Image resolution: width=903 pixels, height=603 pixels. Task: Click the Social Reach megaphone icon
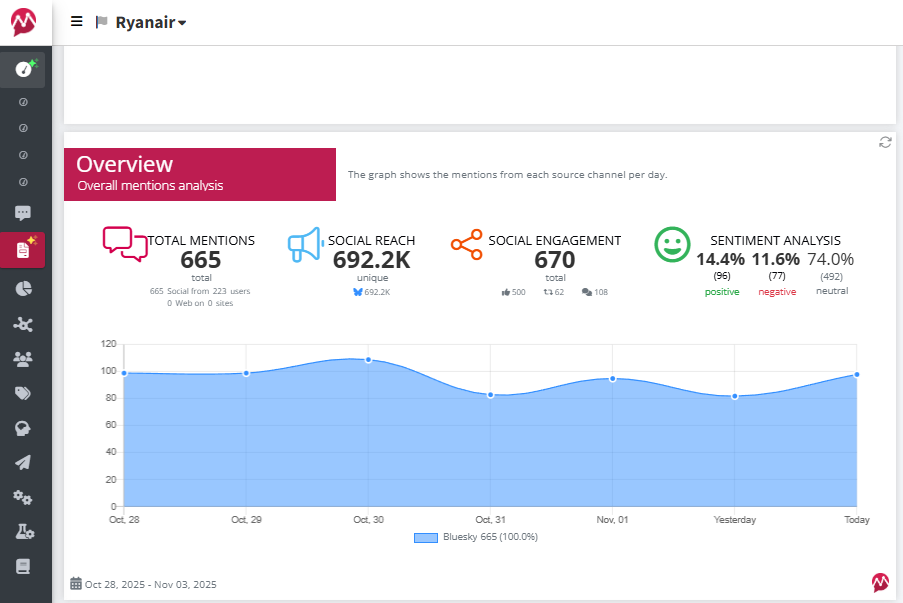(x=305, y=244)
